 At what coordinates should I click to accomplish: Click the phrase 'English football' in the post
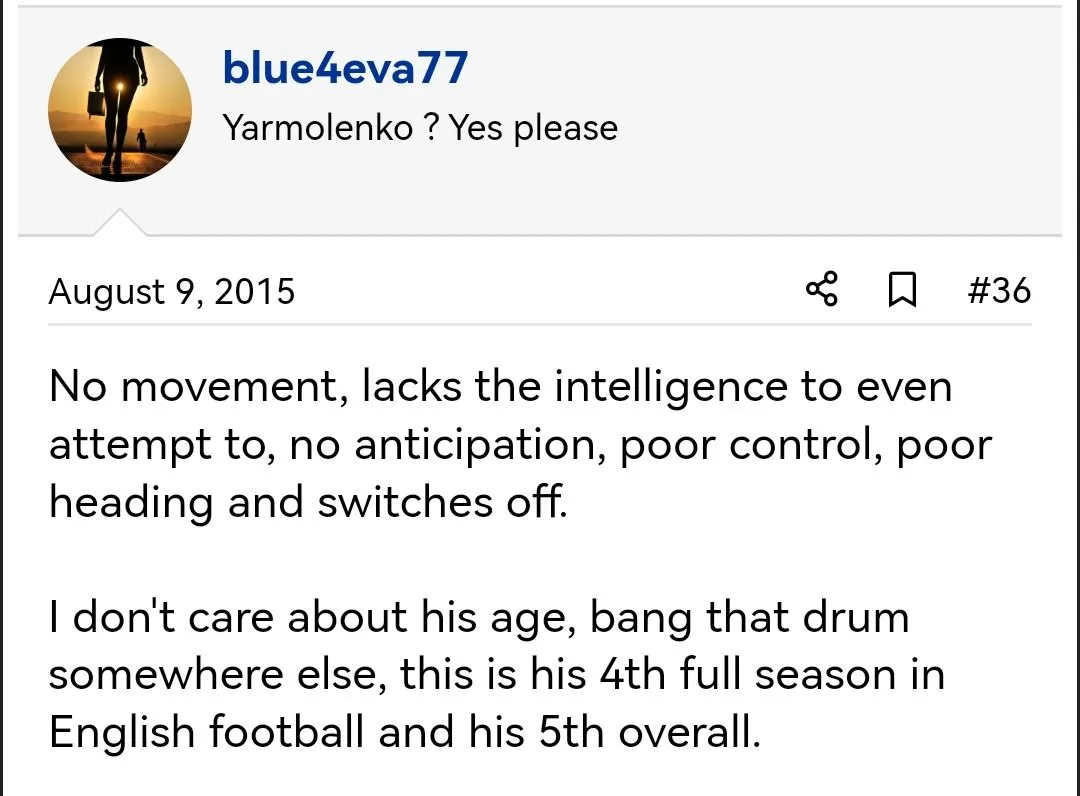coord(206,733)
